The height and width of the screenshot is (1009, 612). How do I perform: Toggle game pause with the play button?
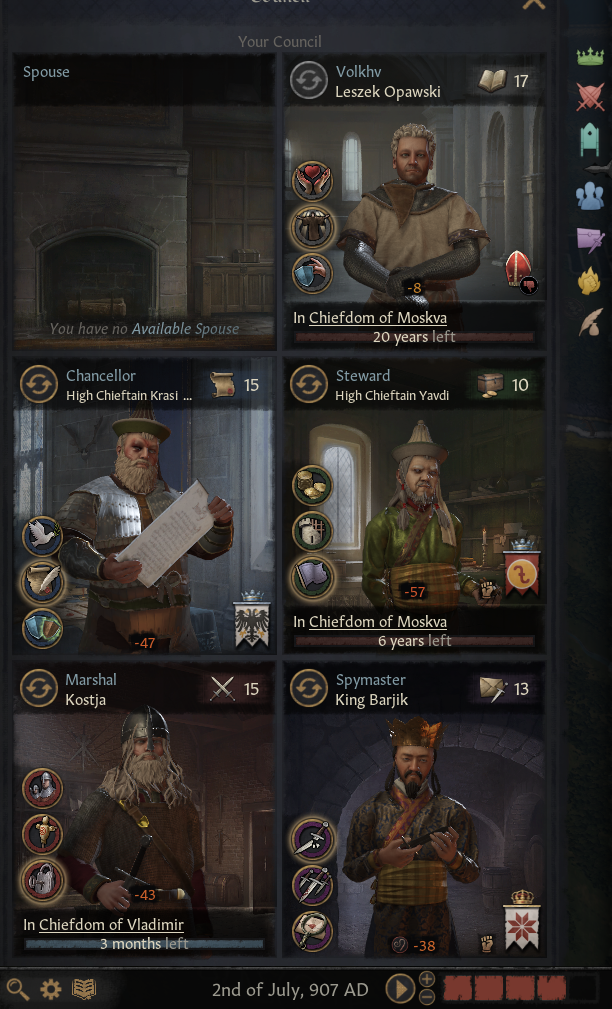[400, 988]
